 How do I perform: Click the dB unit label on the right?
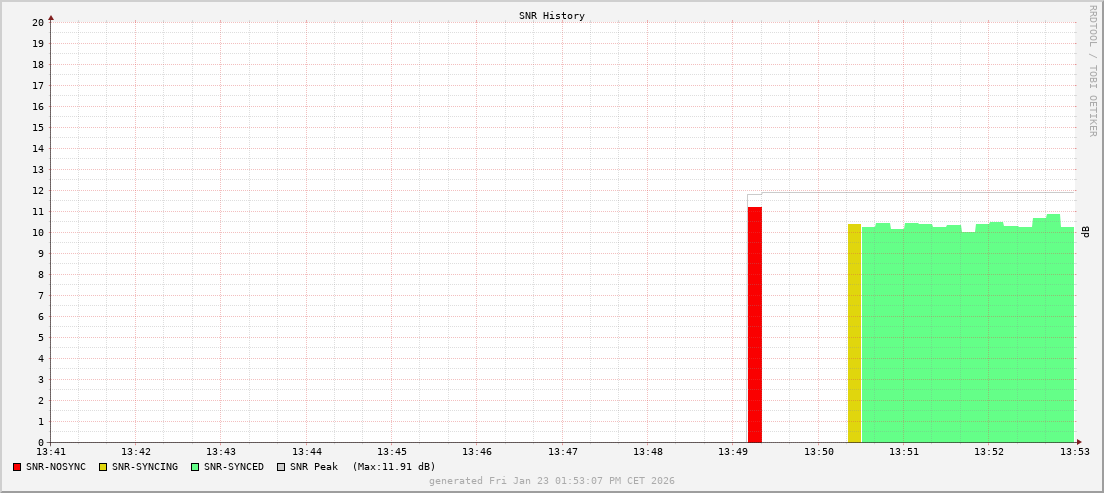click(1086, 232)
